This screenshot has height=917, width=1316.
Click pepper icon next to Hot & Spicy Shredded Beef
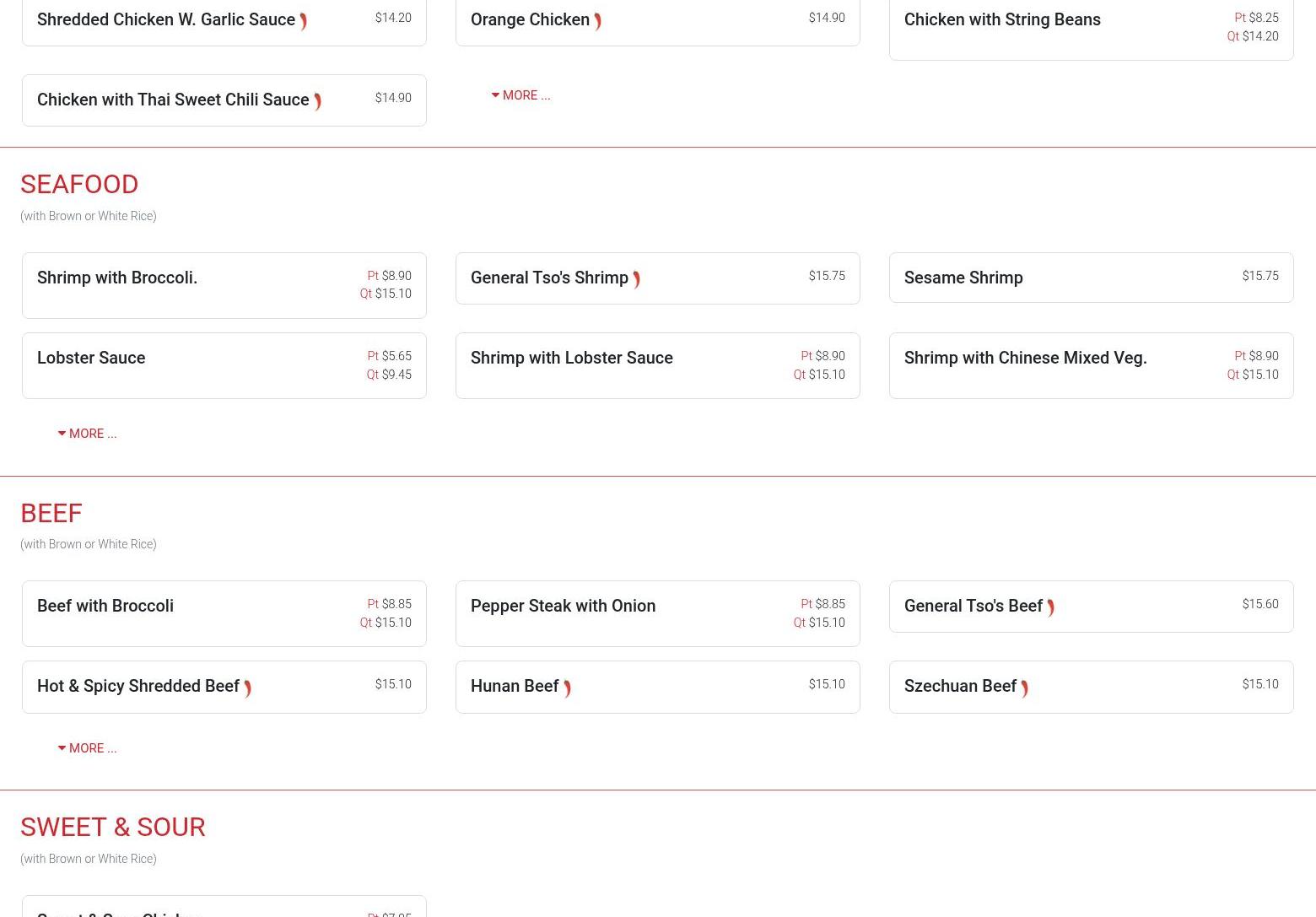point(247,688)
